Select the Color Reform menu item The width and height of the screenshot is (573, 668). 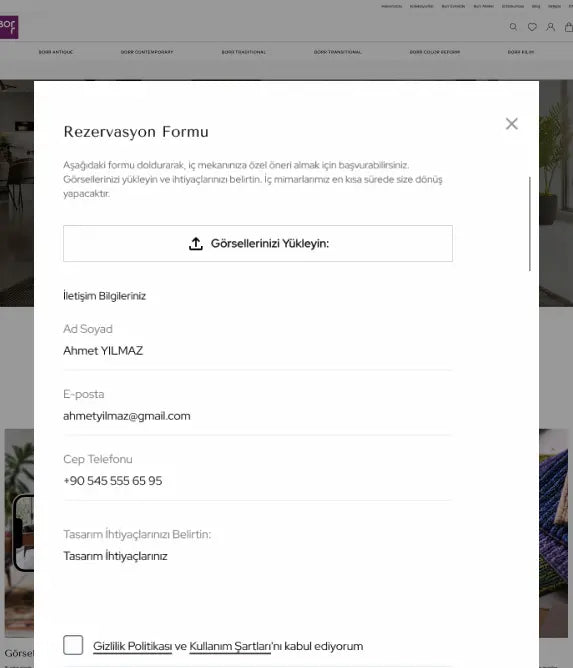(435, 52)
